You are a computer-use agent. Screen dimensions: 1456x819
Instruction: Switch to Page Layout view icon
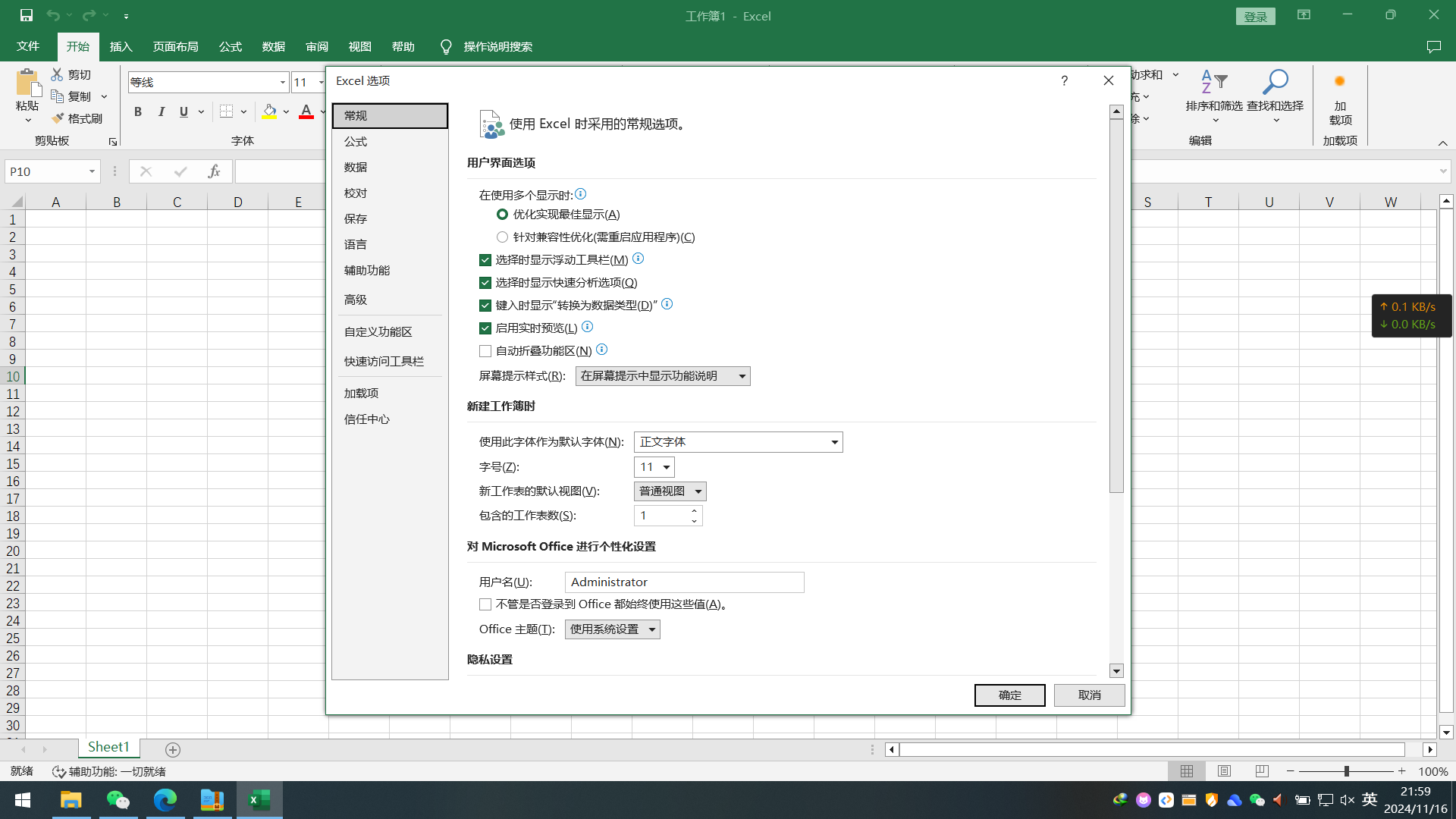pos(1224,771)
